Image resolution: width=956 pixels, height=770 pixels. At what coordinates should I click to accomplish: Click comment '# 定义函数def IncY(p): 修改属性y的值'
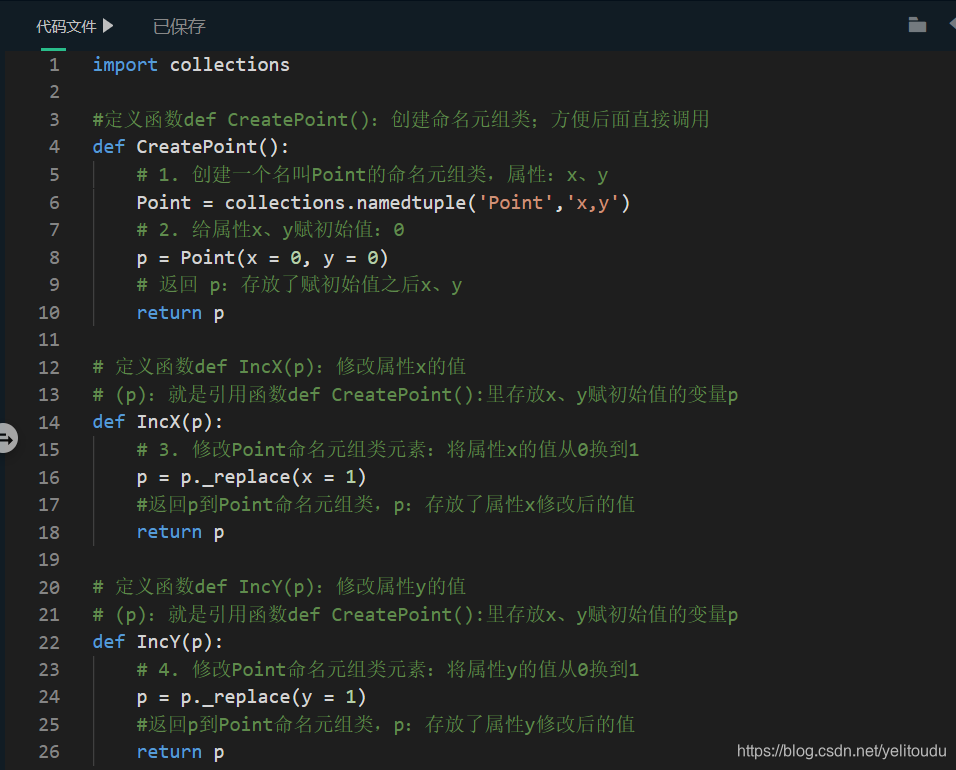point(279,587)
